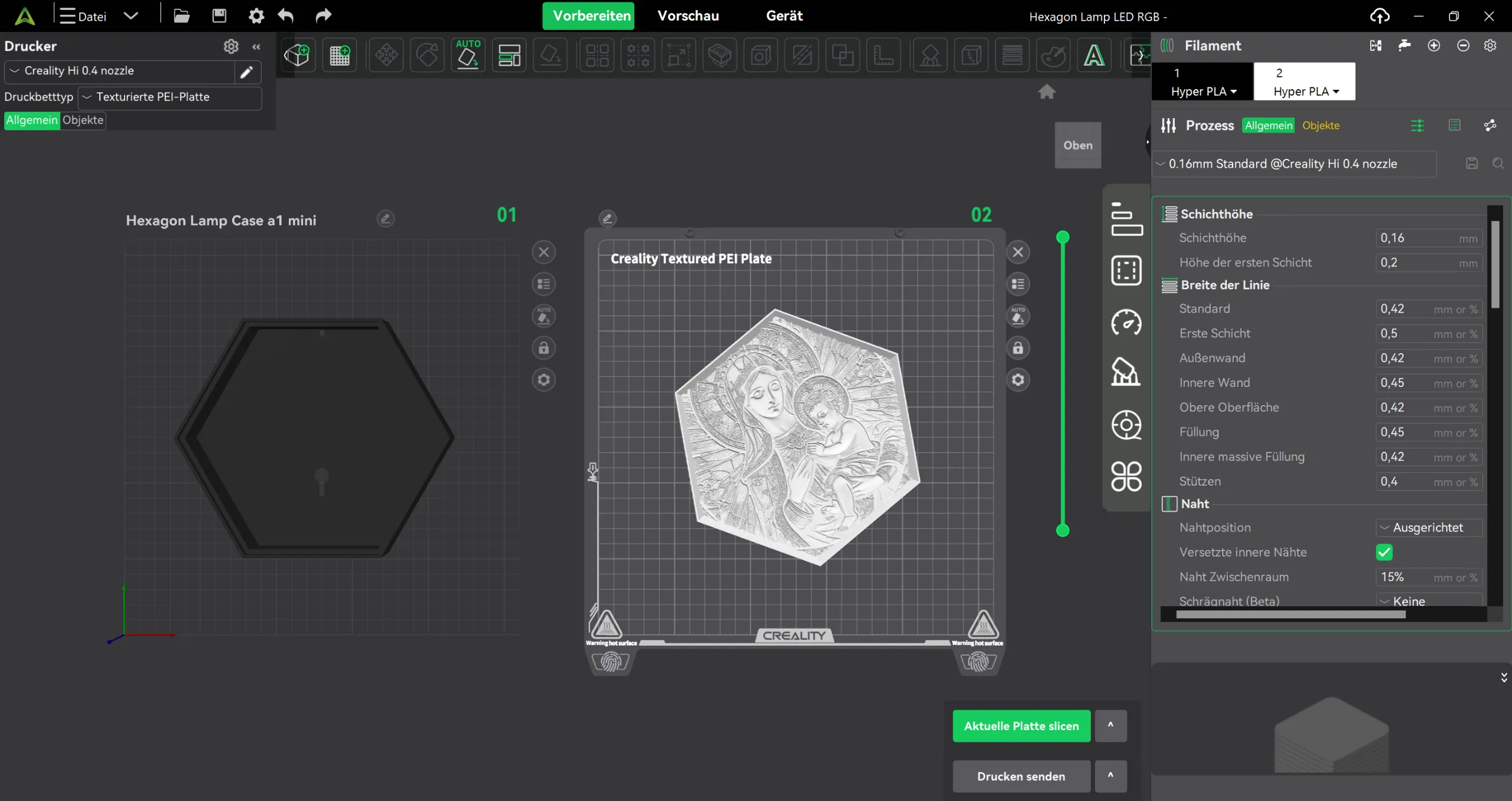Select the Text tool with letter A
Viewport: 1512px width, 801px height.
[x=1094, y=56]
